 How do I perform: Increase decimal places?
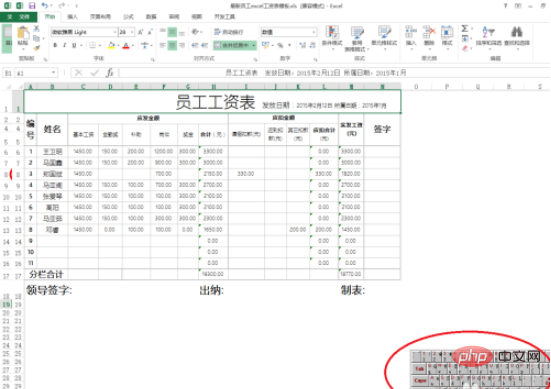(302, 45)
